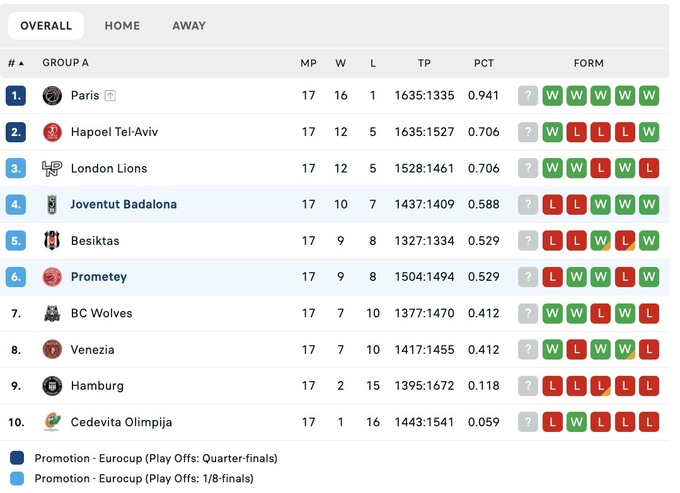
Task: Click the dark blue Quarter-finals legend swatch
Action: [x=17, y=458]
